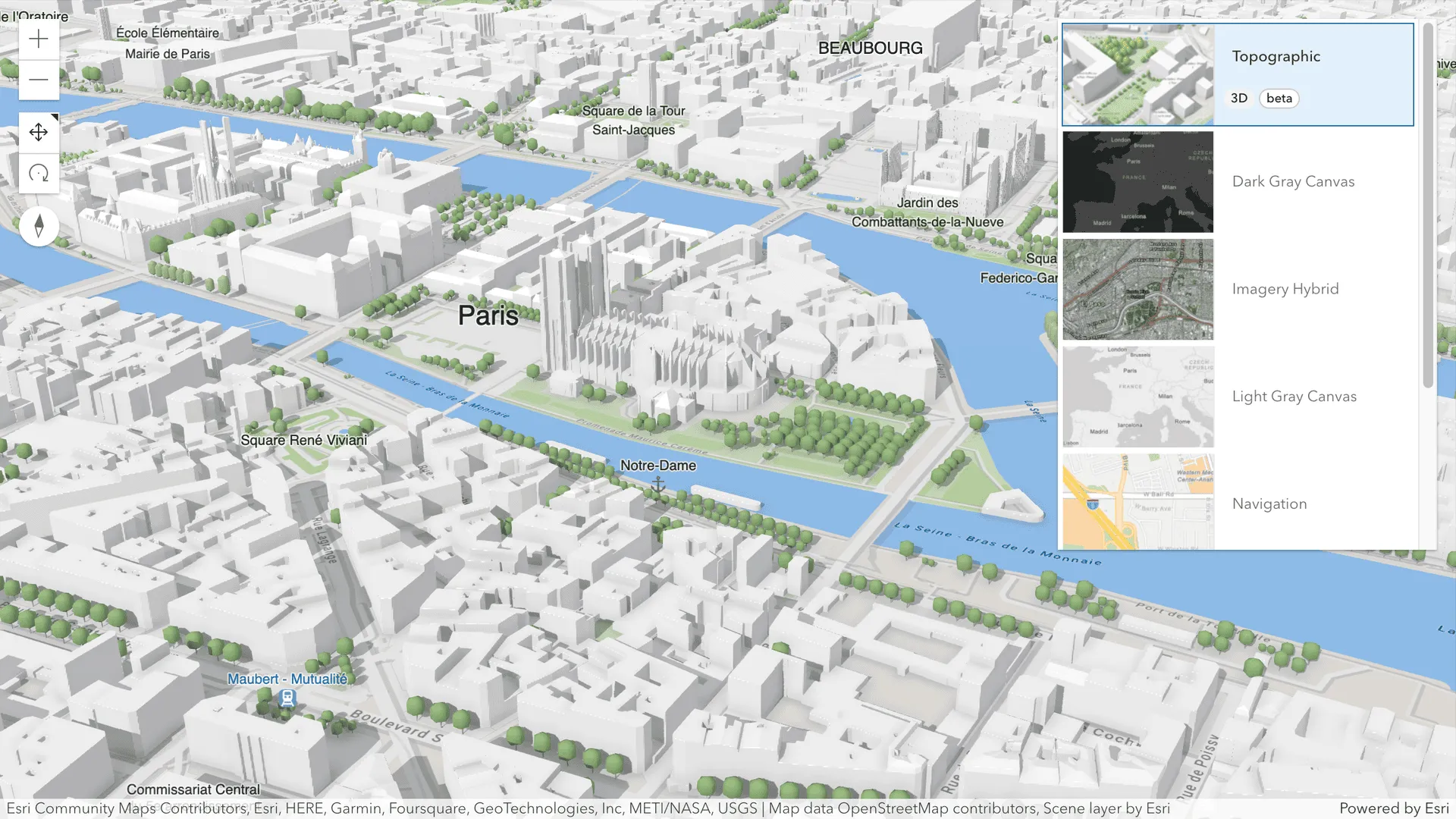Screen dimensions: 1456x819
Task: Click the Topographic basemap title text
Action: pos(1276,56)
